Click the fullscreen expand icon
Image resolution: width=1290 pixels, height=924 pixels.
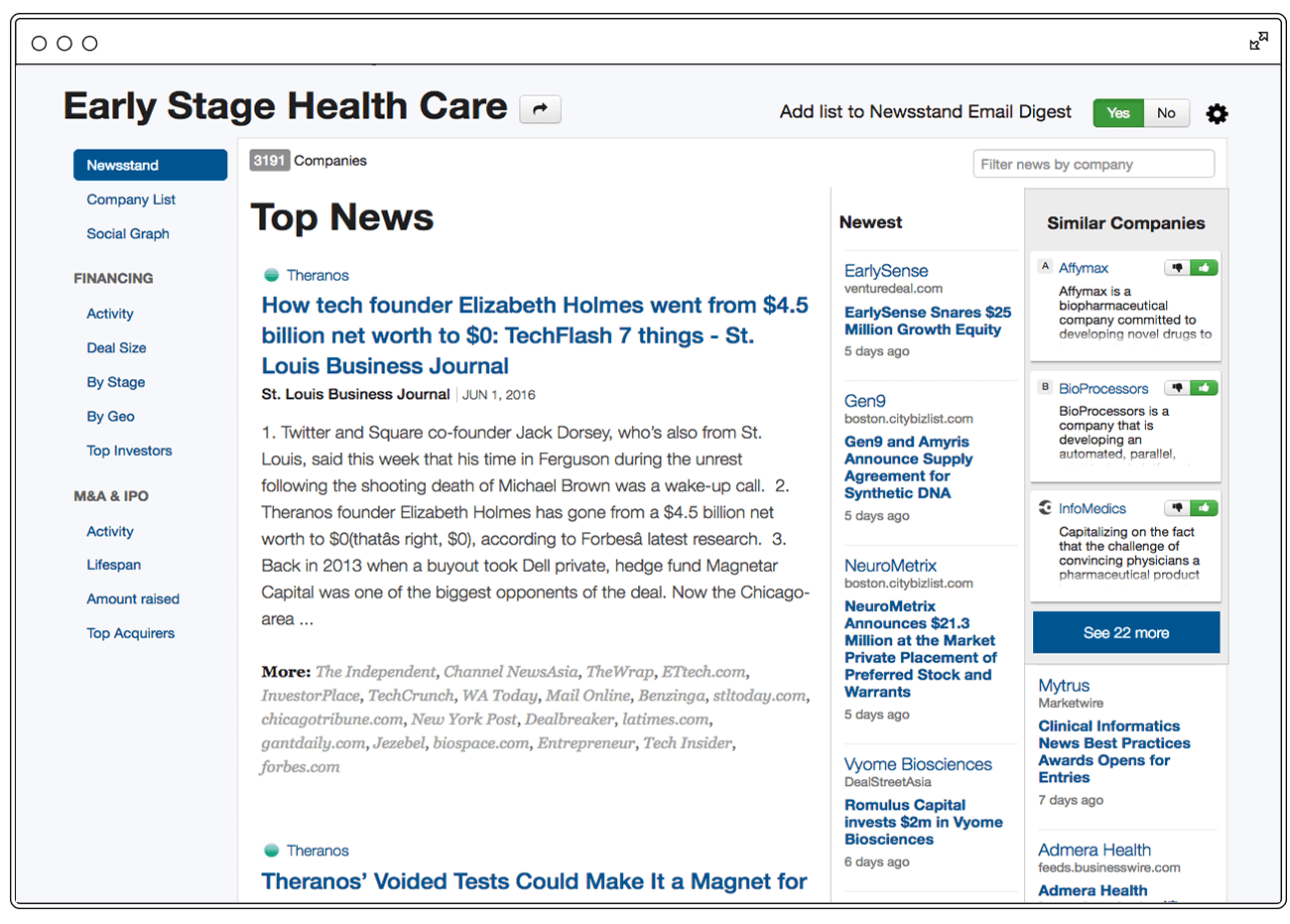(x=1258, y=42)
